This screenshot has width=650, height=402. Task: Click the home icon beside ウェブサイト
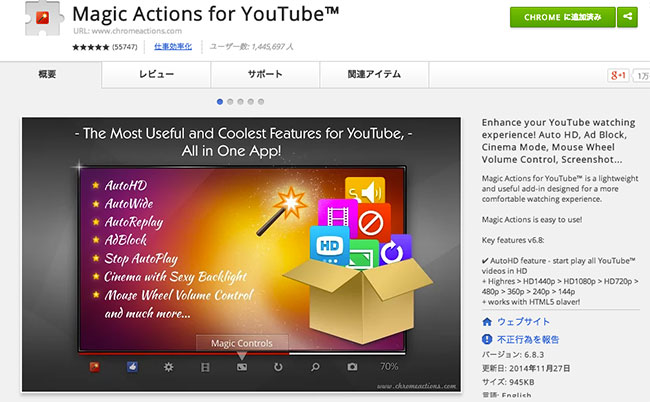click(487, 322)
